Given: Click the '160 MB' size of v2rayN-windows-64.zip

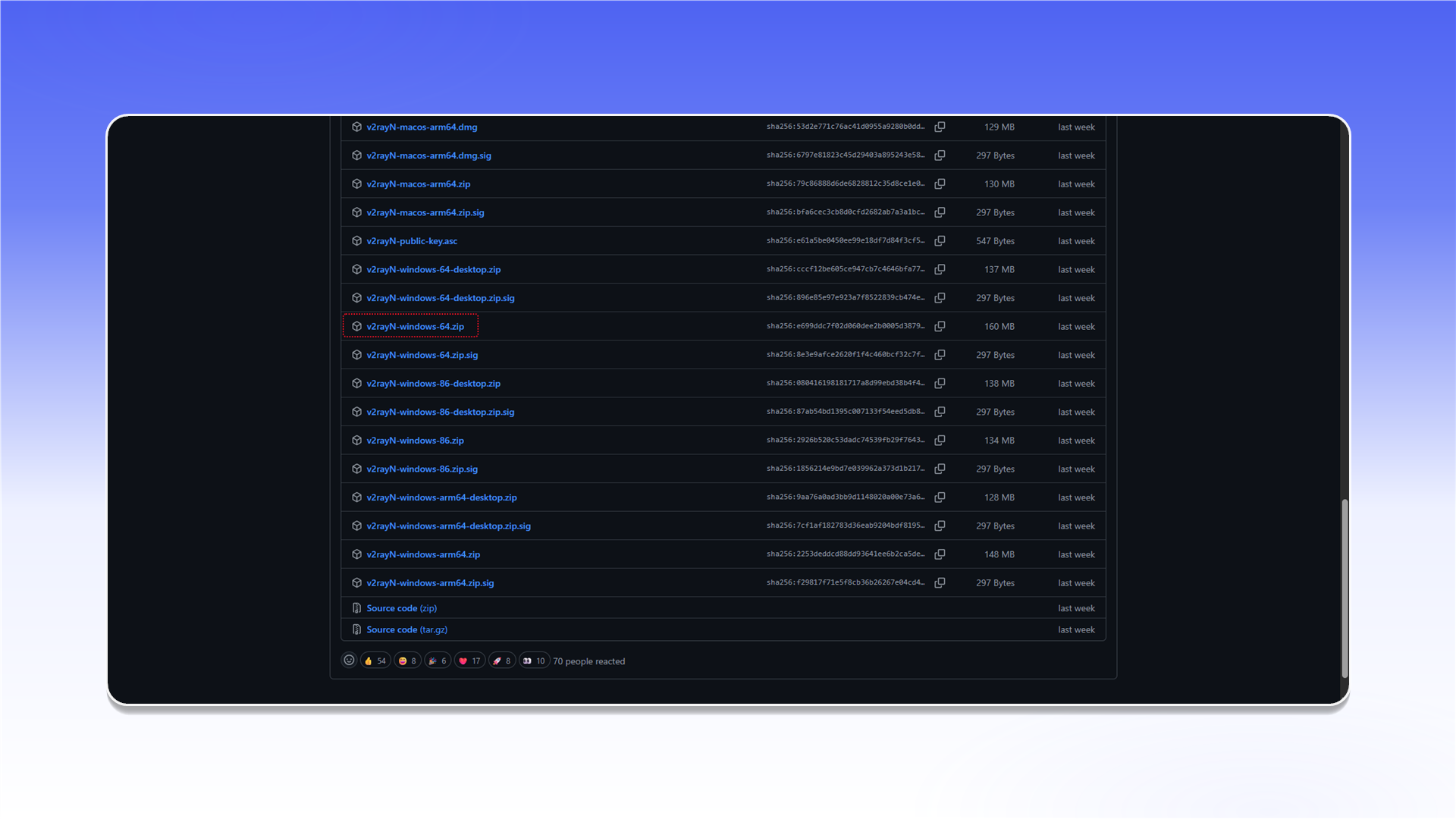Looking at the screenshot, I should click(x=999, y=327).
